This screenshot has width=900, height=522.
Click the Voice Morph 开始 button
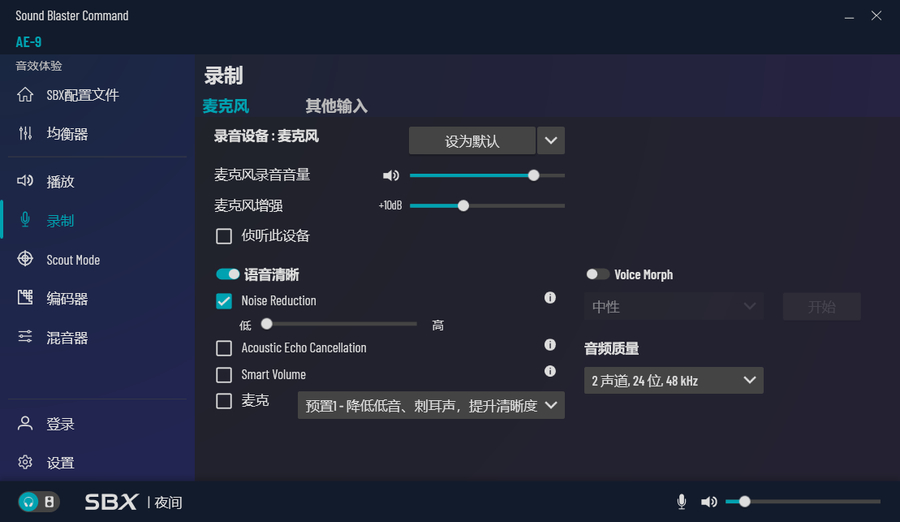tap(821, 307)
